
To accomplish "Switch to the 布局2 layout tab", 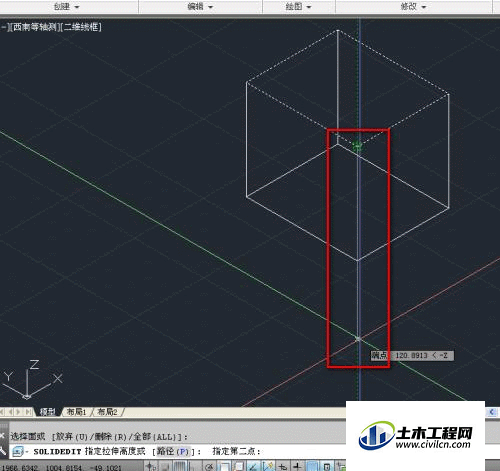I will pyautogui.click(x=107, y=412).
